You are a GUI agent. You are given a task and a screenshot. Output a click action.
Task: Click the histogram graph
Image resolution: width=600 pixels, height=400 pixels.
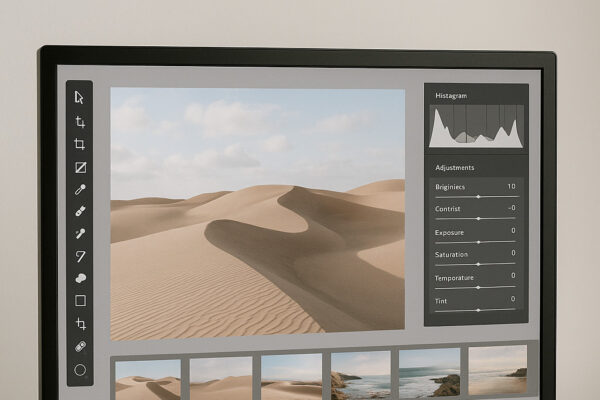[x=476, y=126]
